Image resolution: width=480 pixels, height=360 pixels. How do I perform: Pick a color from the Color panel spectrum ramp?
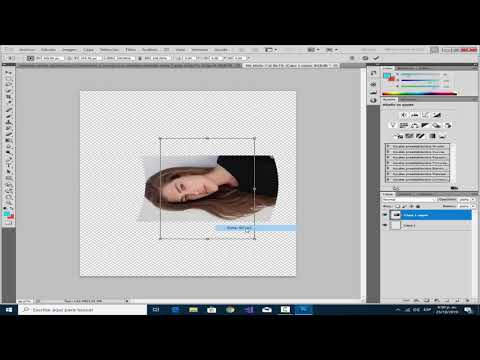(x=419, y=93)
